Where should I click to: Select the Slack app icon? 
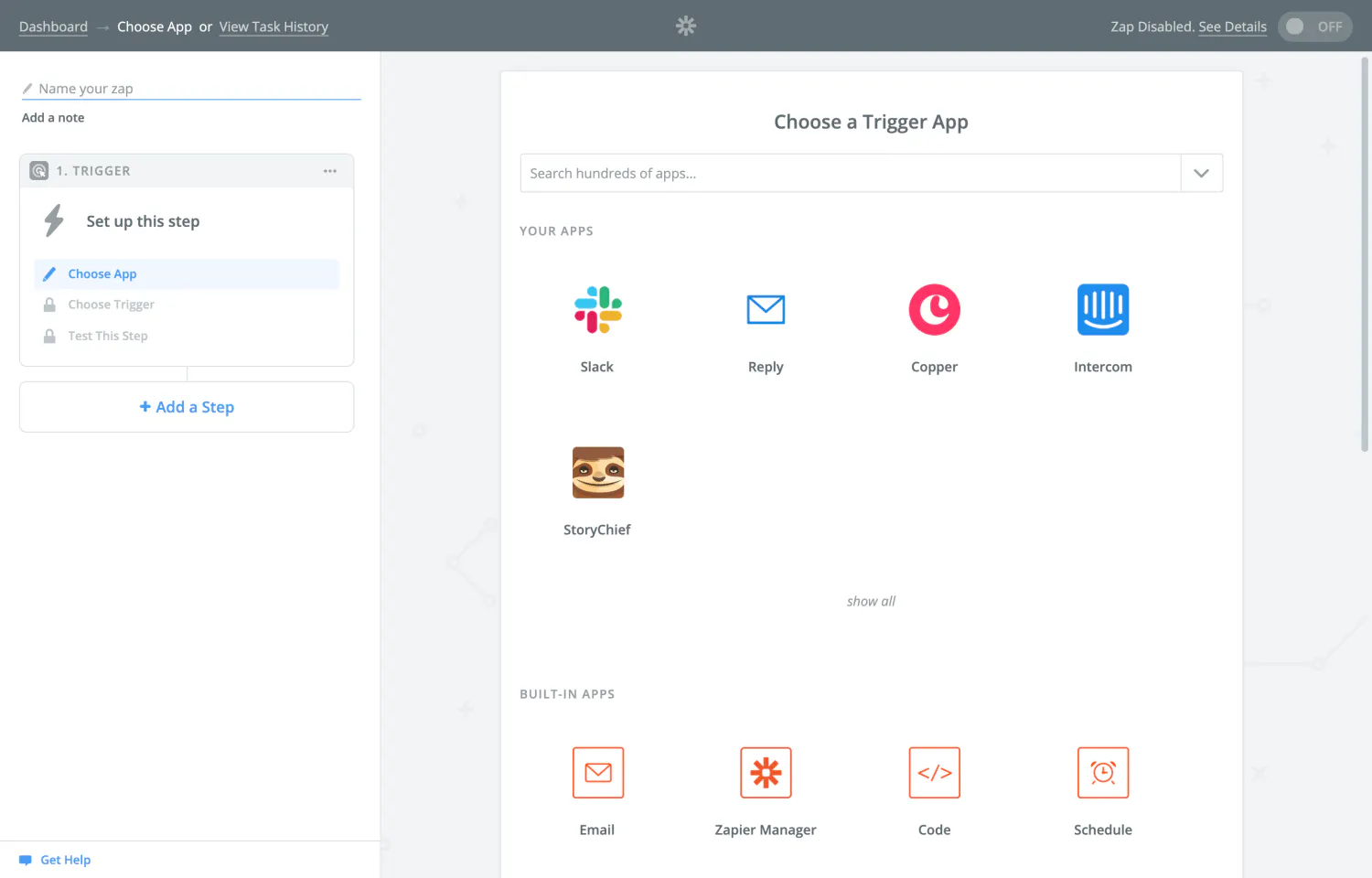click(597, 309)
